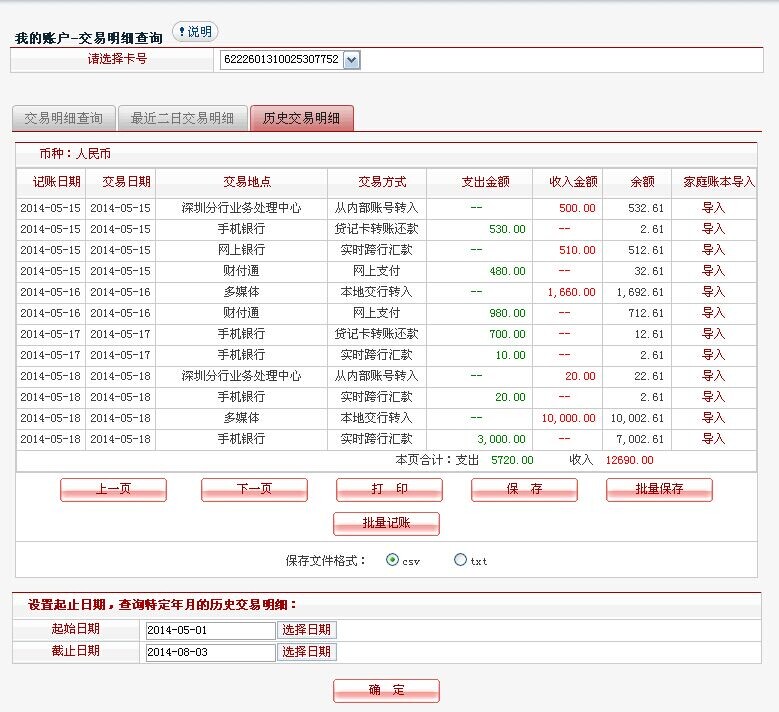Image resolution: width=779 pixels, height=712 pixels.
Task: Select the 历史交易明细 tab
Action: pyautogui.click(x=301, y=118)
